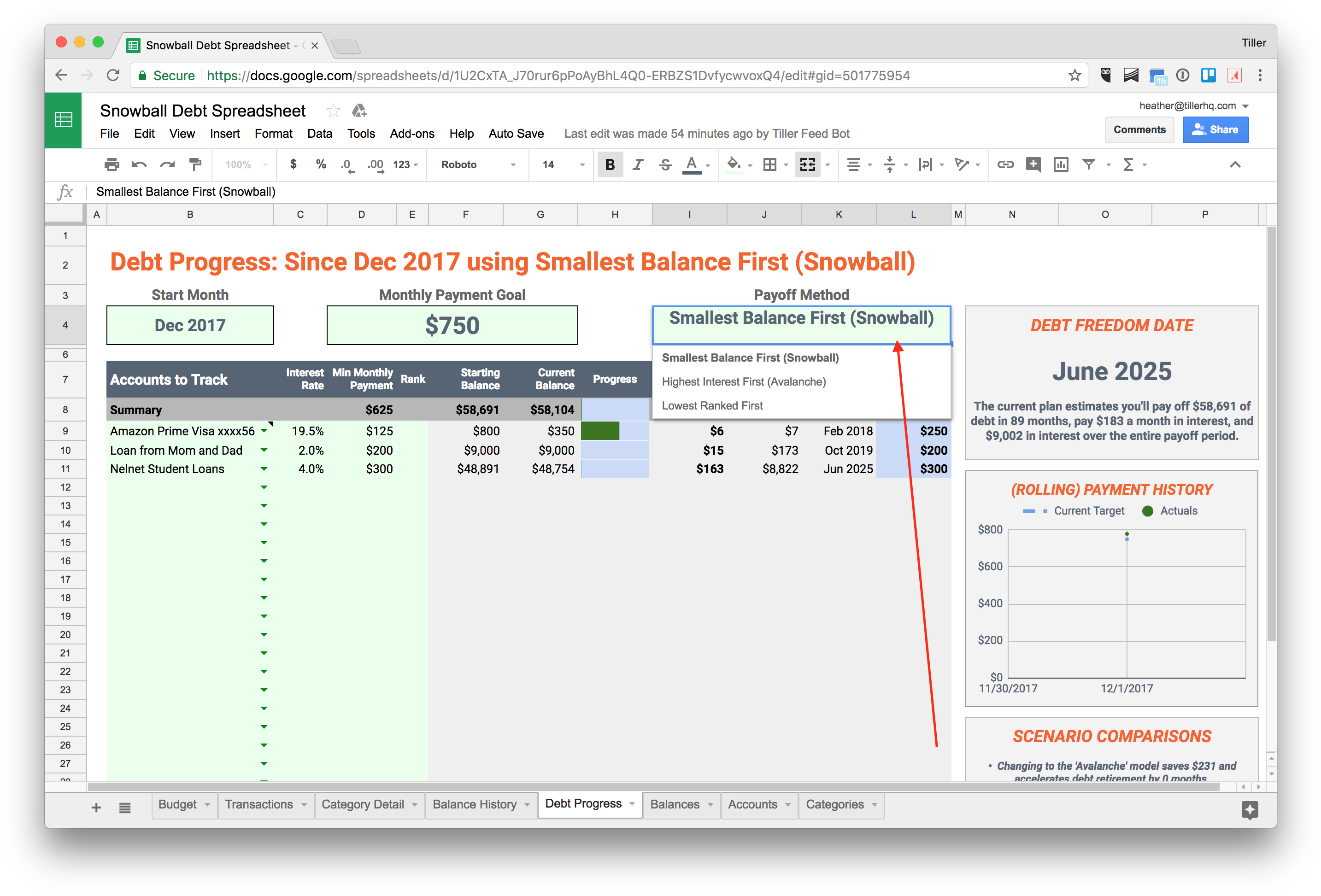Switch to the Balance History sheet tab
This screenshot has height=896, width=1321.
[481, 804]
